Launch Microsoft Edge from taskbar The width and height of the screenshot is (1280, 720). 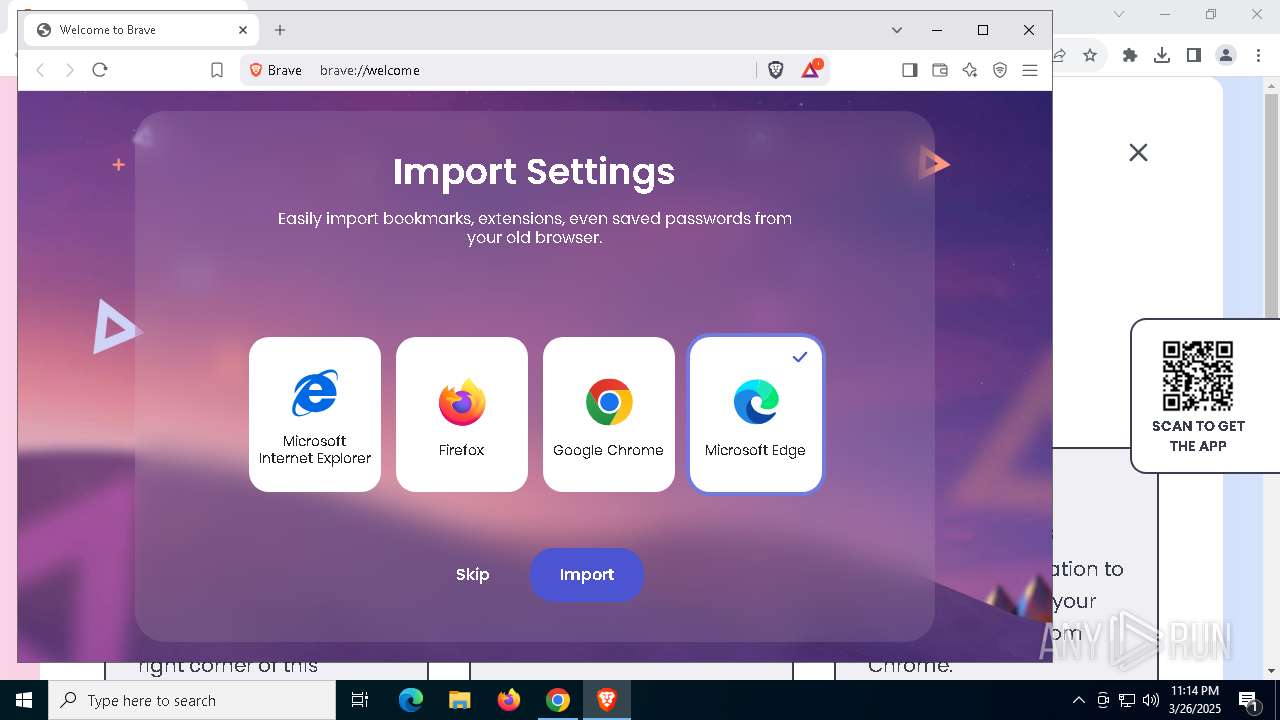411,700
